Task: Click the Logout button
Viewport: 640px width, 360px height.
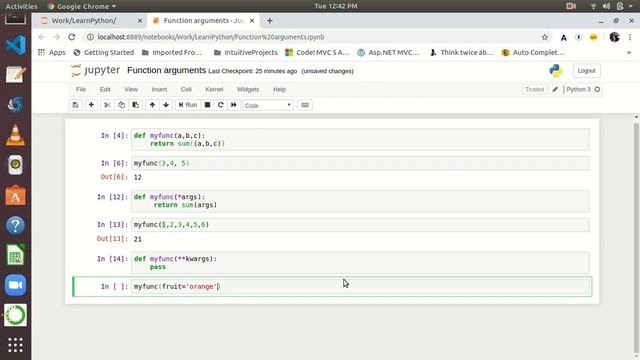Action: click(x=586, y=71)
